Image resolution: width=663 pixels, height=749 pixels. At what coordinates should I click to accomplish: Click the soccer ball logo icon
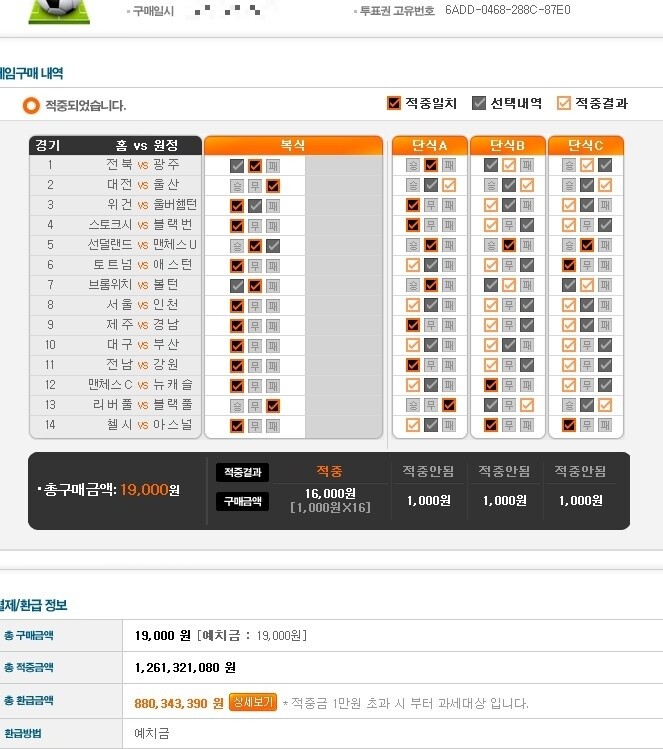click(59, 11)
